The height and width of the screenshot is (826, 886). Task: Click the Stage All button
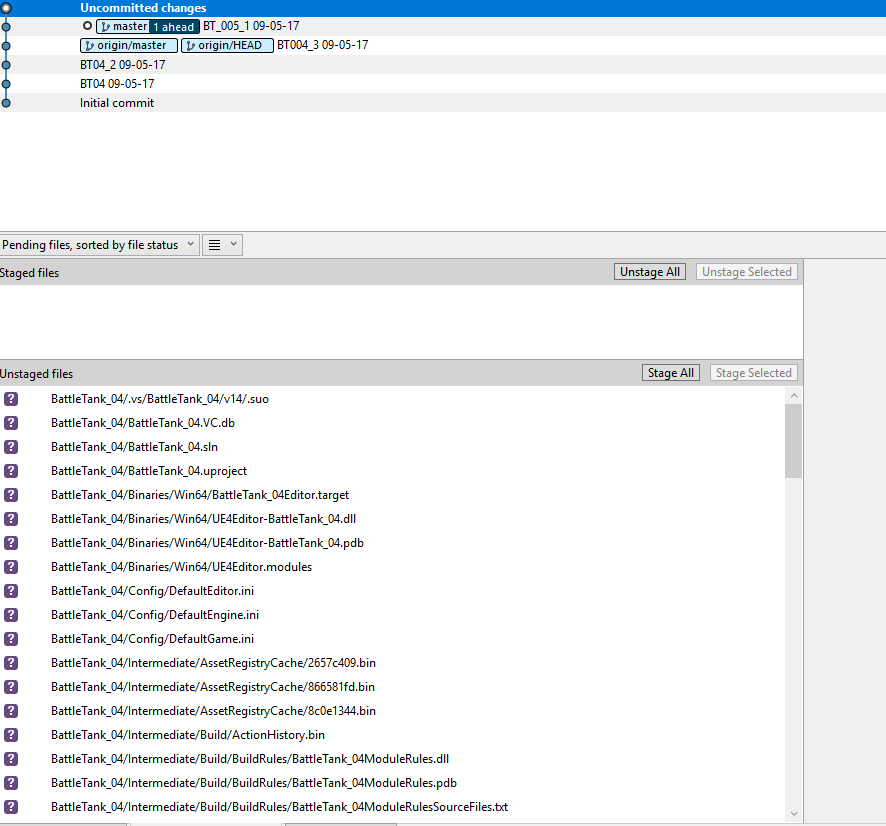tap(670, 372)
